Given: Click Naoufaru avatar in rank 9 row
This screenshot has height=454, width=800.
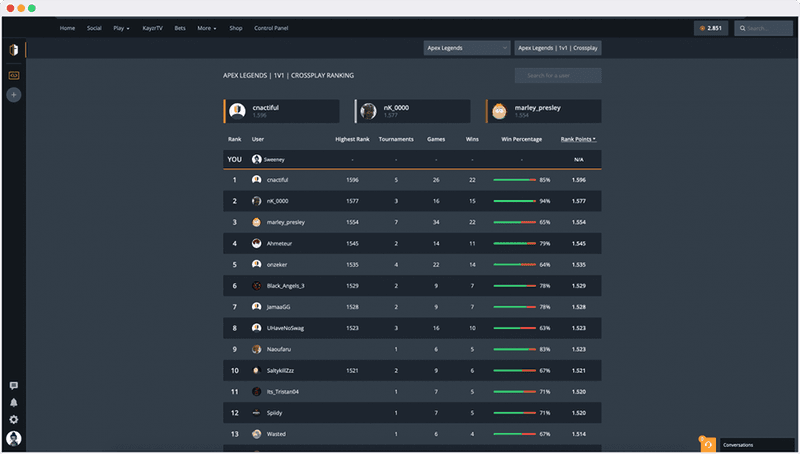Looking at the screenshot, I should 257,349.
